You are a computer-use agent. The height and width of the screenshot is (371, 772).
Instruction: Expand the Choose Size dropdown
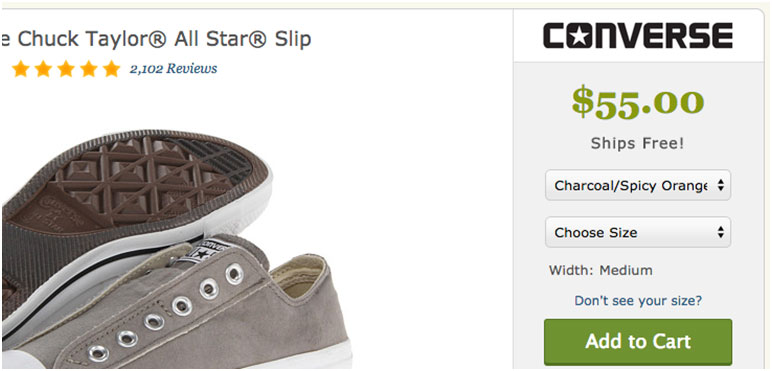tap(638, 232)
